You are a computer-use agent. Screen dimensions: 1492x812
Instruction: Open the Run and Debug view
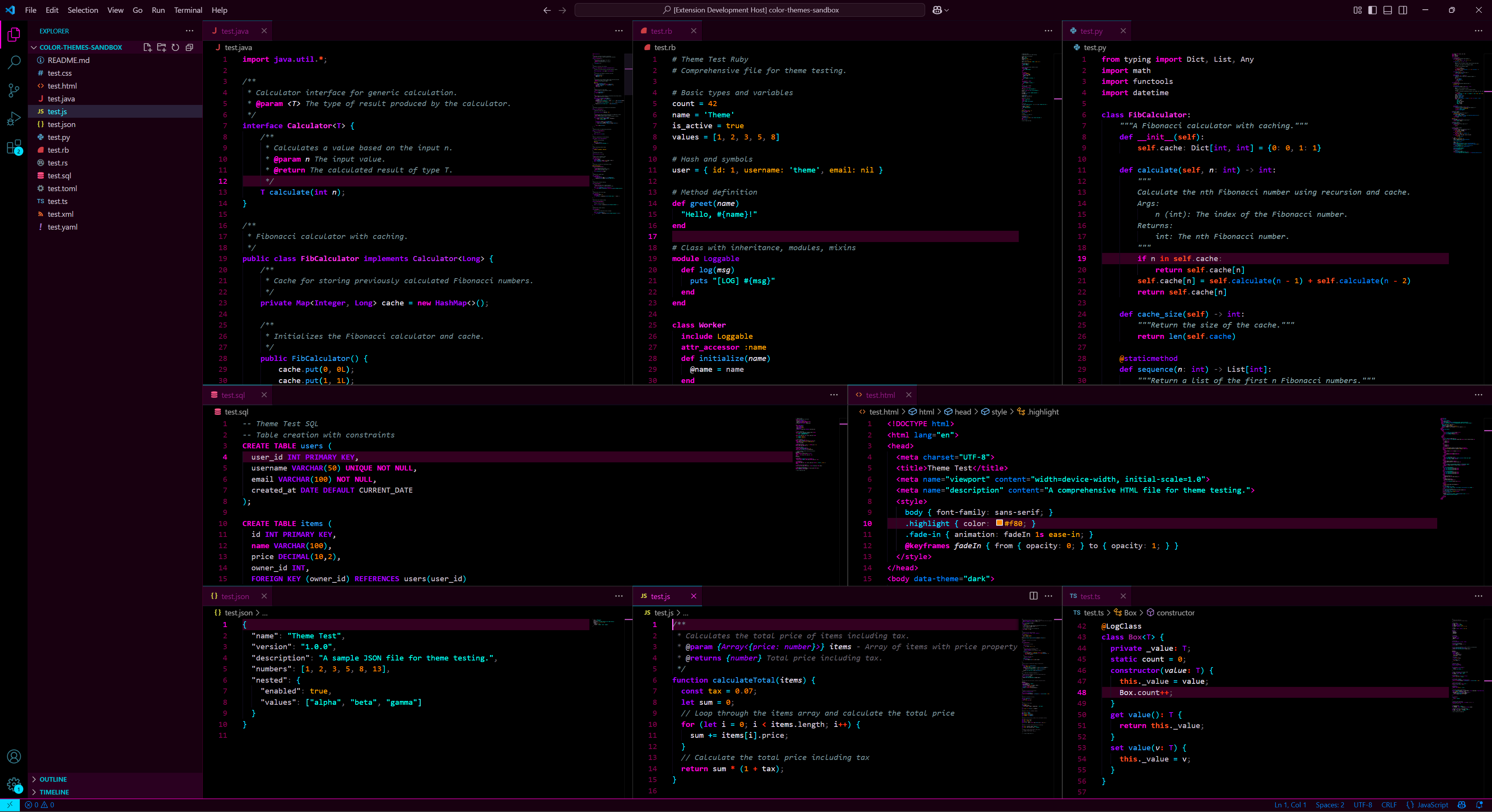(14, 119)
